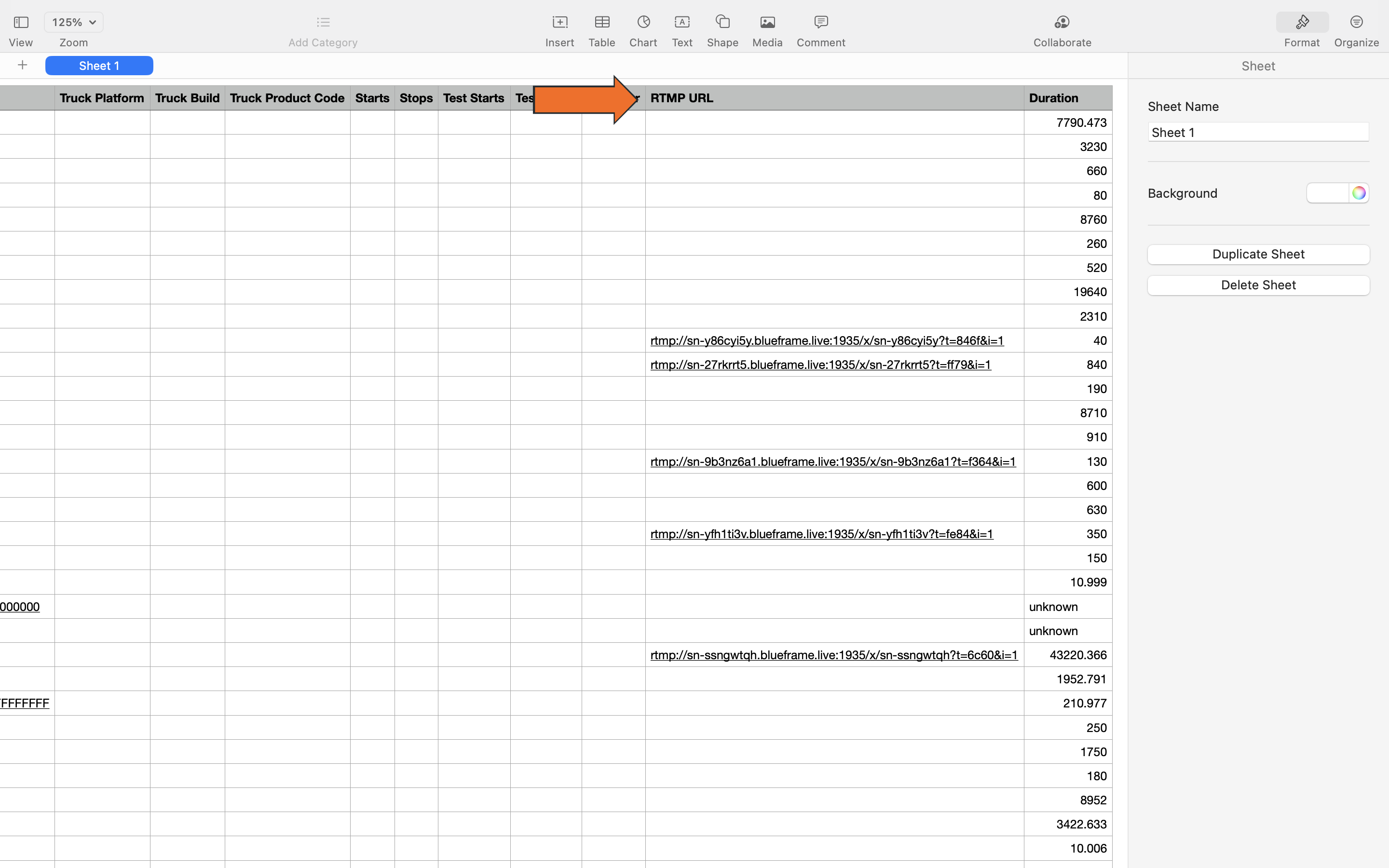Screen dimensions: 1389x868
Task: Open the rtmp://sn-ssngwtqh link
Action: 833,655
